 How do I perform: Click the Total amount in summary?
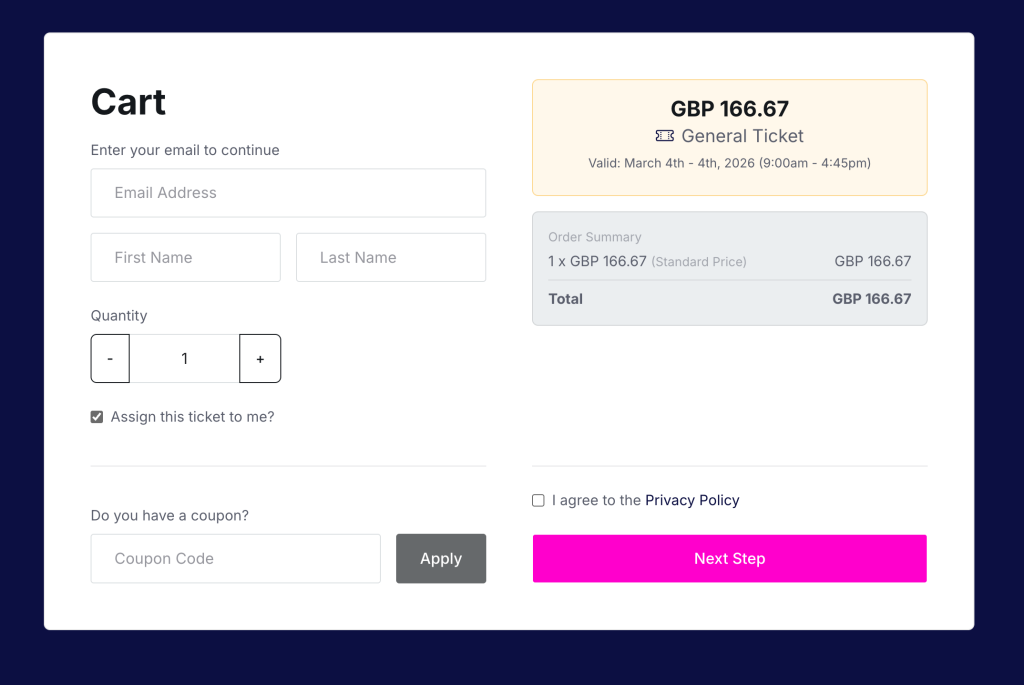871,299
